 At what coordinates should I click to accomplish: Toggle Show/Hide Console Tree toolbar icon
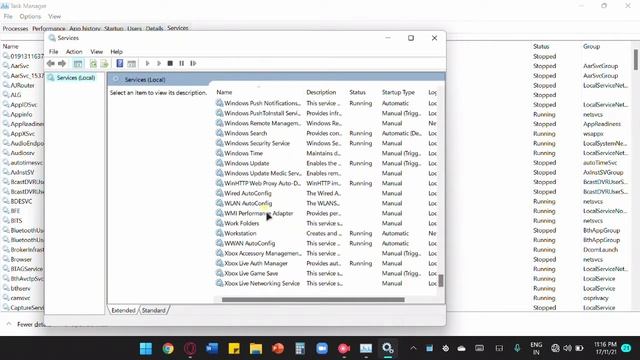[x=78, y=63]
